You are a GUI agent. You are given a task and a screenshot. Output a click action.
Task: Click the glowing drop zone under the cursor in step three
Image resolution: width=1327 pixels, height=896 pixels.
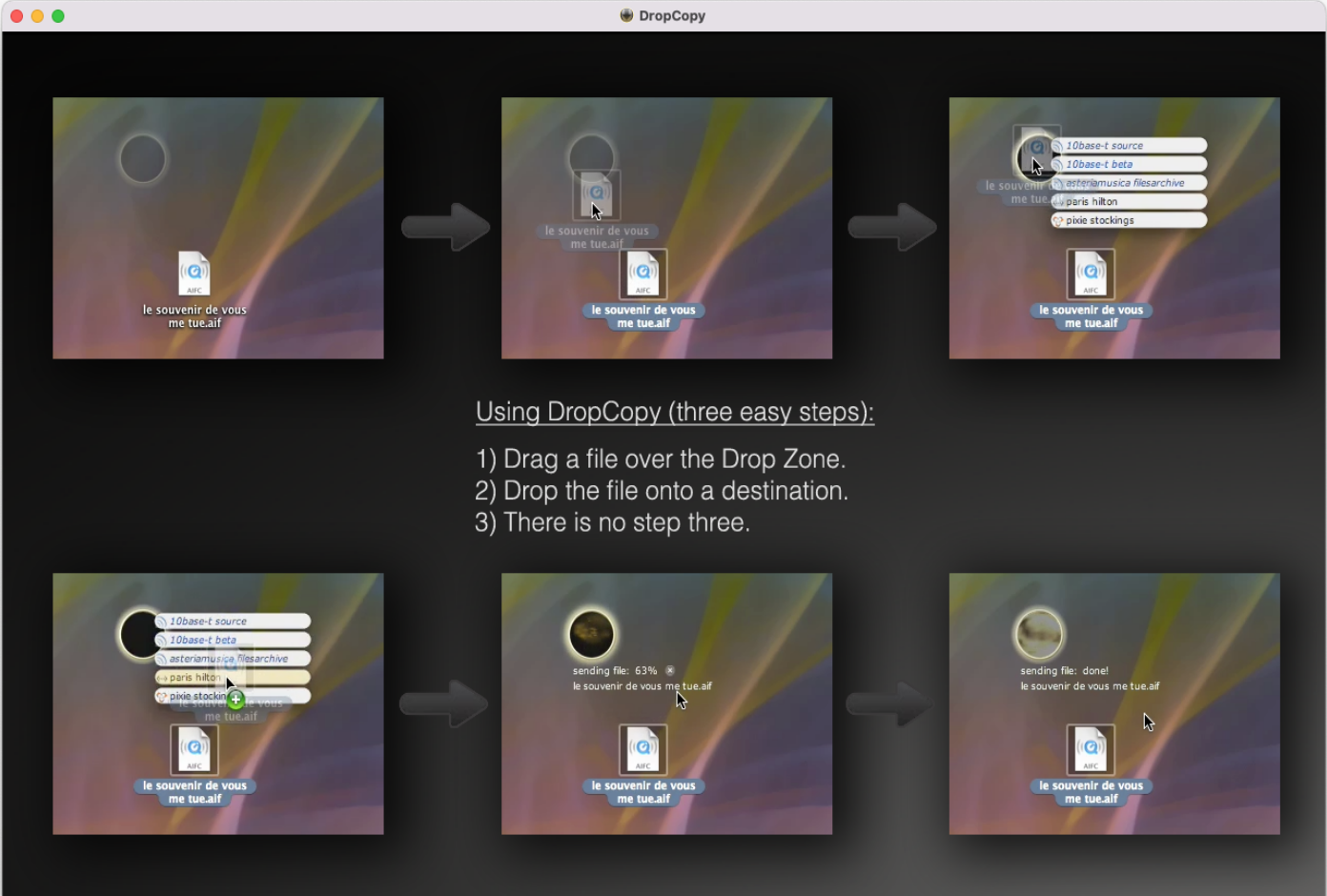(x=1035, y=156)
